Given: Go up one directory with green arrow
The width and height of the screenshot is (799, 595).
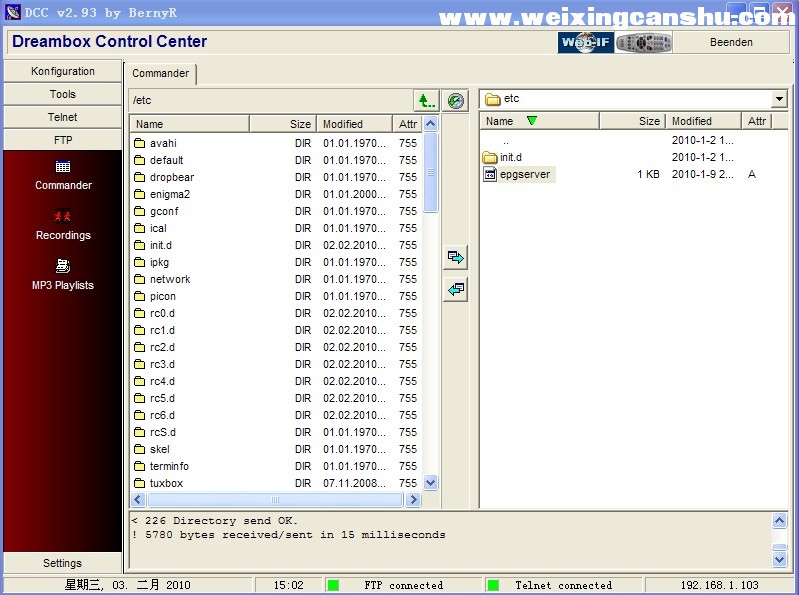Looking at the screenshot, I should click(427, 100).
